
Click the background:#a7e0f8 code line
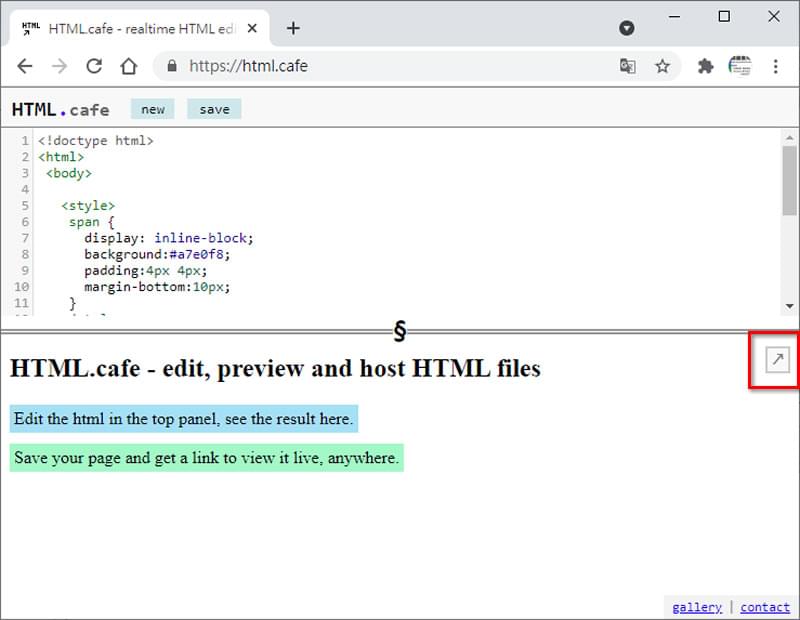(157, 255)
